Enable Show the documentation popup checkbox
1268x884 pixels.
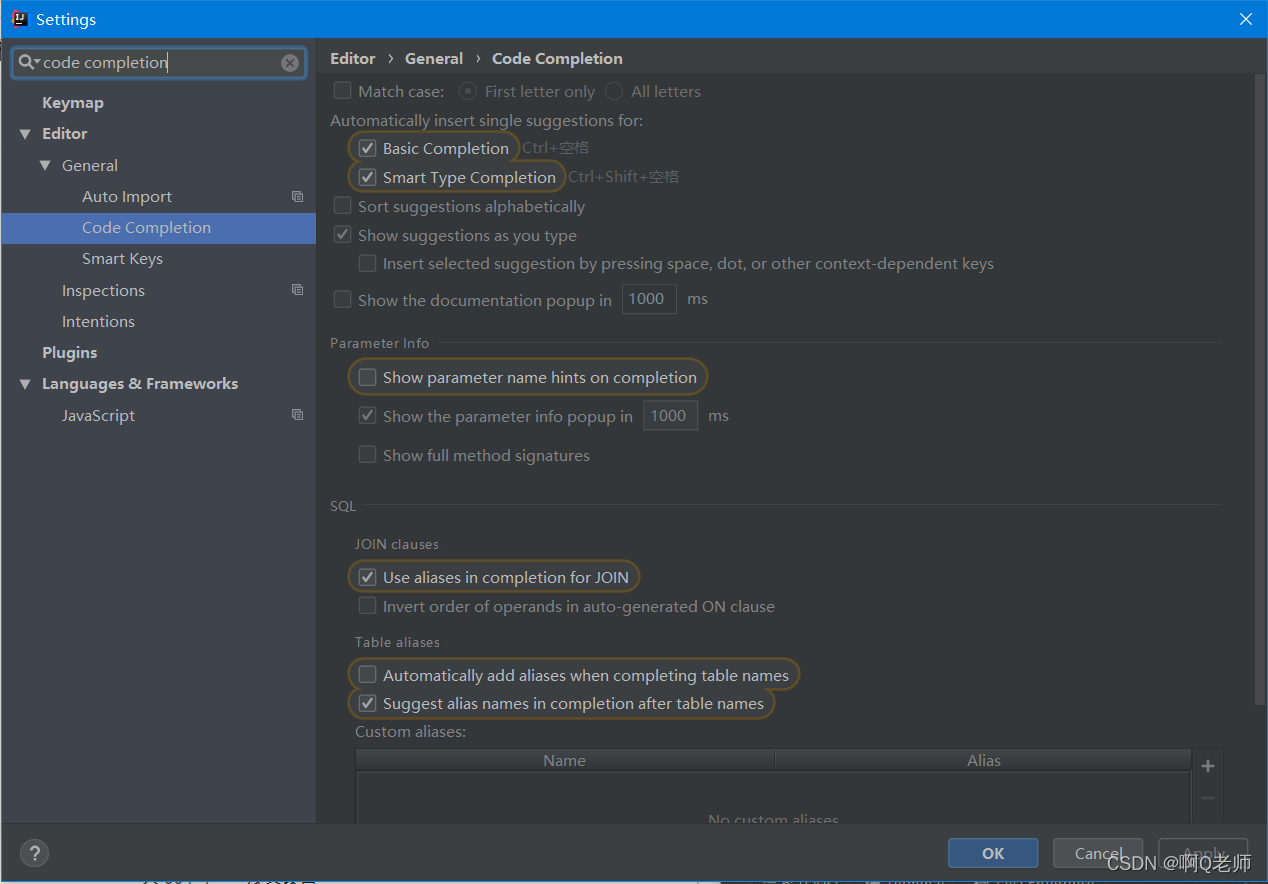[x=342, y=299]
